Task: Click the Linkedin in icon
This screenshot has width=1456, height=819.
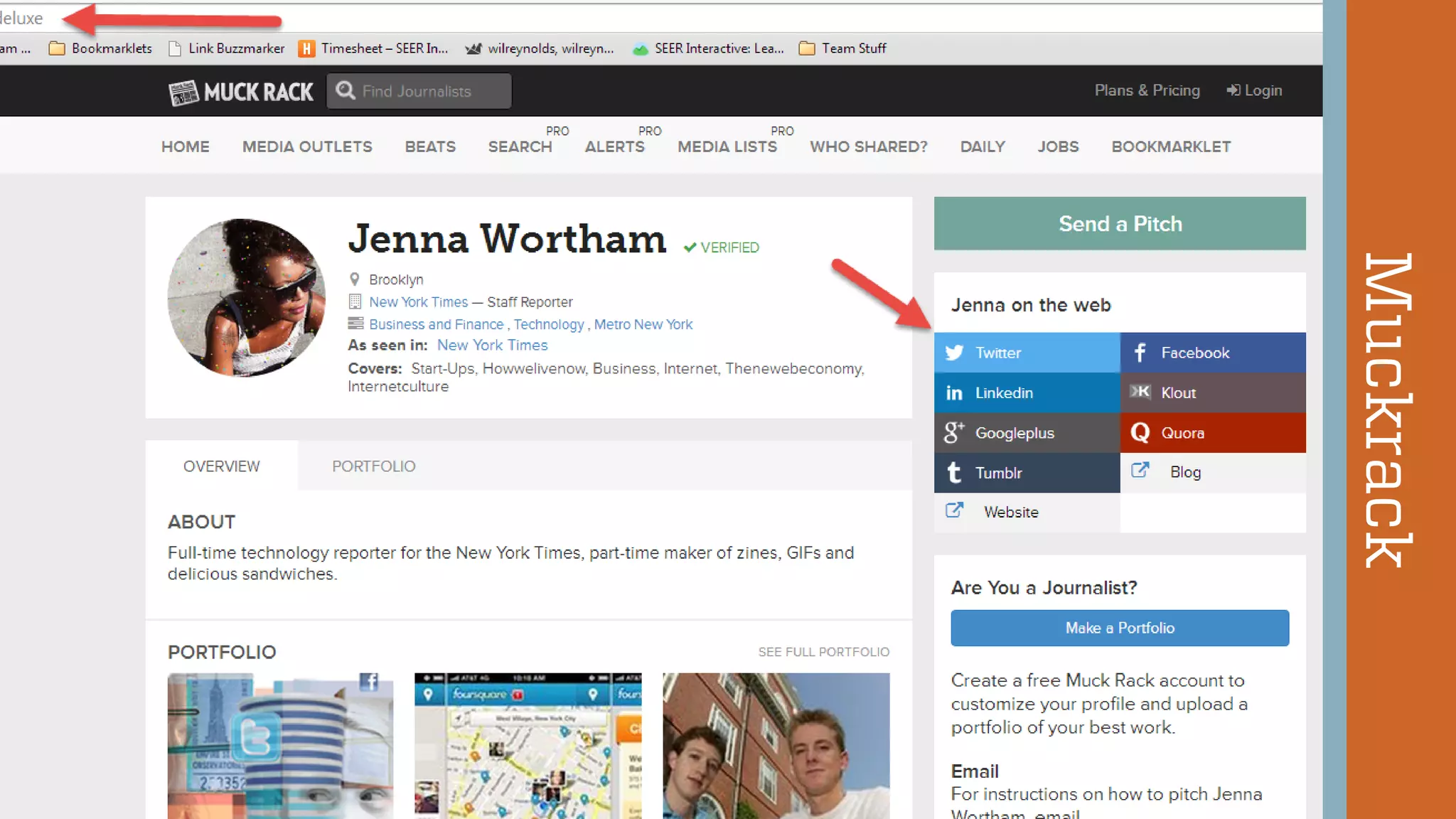Action: pyautogui.click(x=954, y=393)
